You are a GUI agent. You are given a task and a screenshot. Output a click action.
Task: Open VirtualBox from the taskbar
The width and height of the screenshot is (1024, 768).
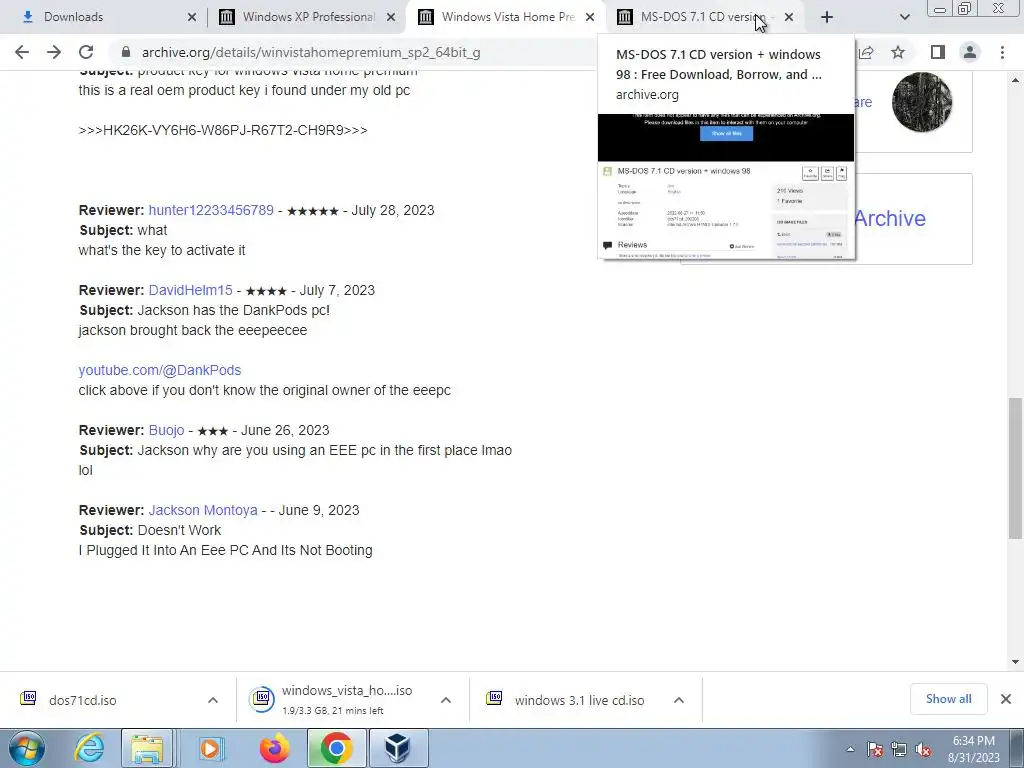pos(398,748)
